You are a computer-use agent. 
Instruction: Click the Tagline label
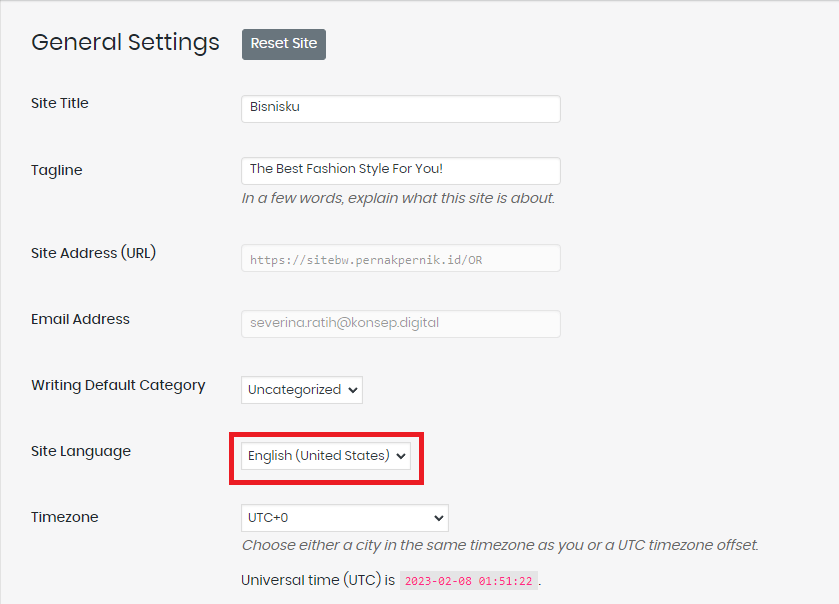[57, 170]
